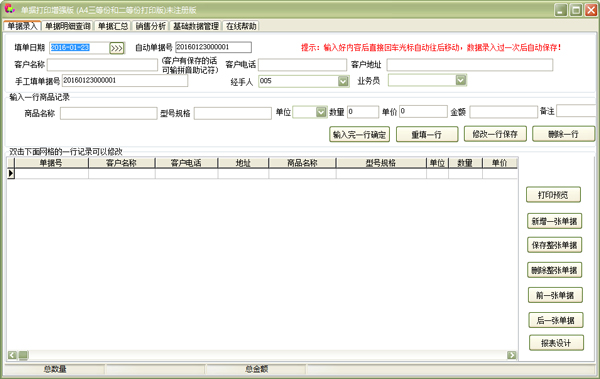Open the 业务员 dropdown list
This screenshot has width=600, height=379.
click(x=461, y=80)
